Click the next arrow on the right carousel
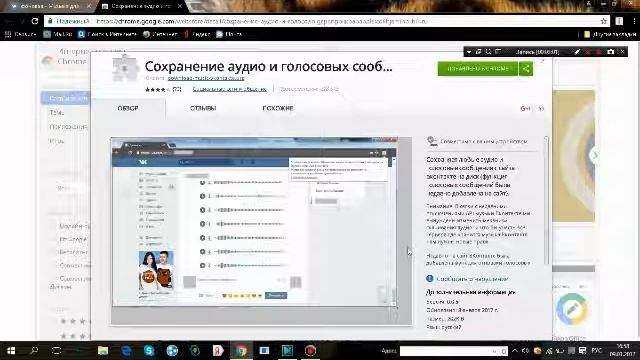Image resolution: width=640 pixels, height=360 pixels. [595, 155]
